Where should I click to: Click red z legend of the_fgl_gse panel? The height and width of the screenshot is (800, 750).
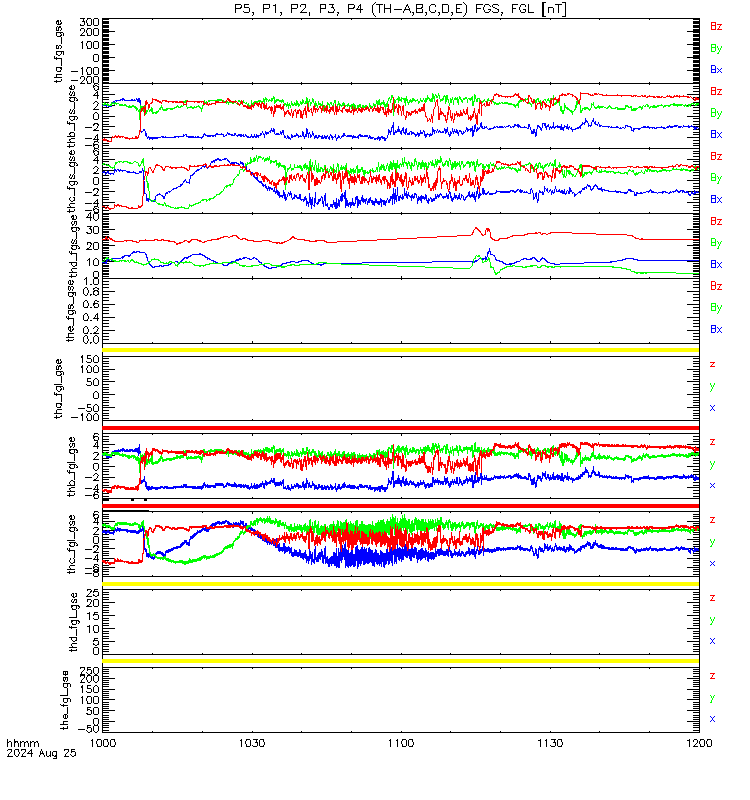[x=712, y=676]
